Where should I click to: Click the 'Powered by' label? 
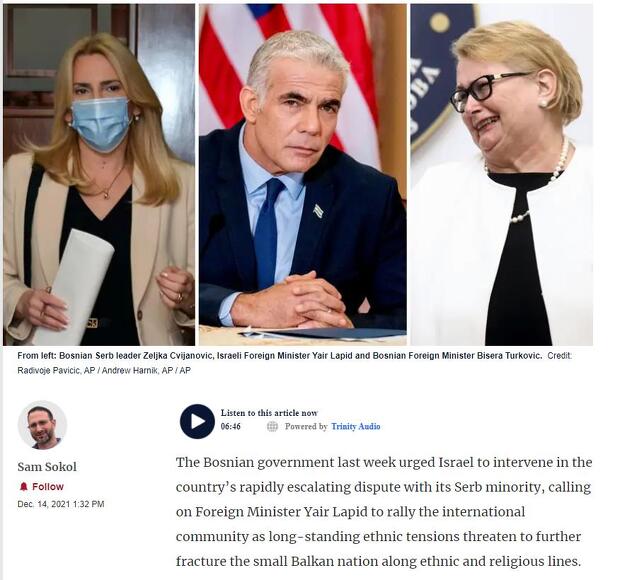point(306,426)
